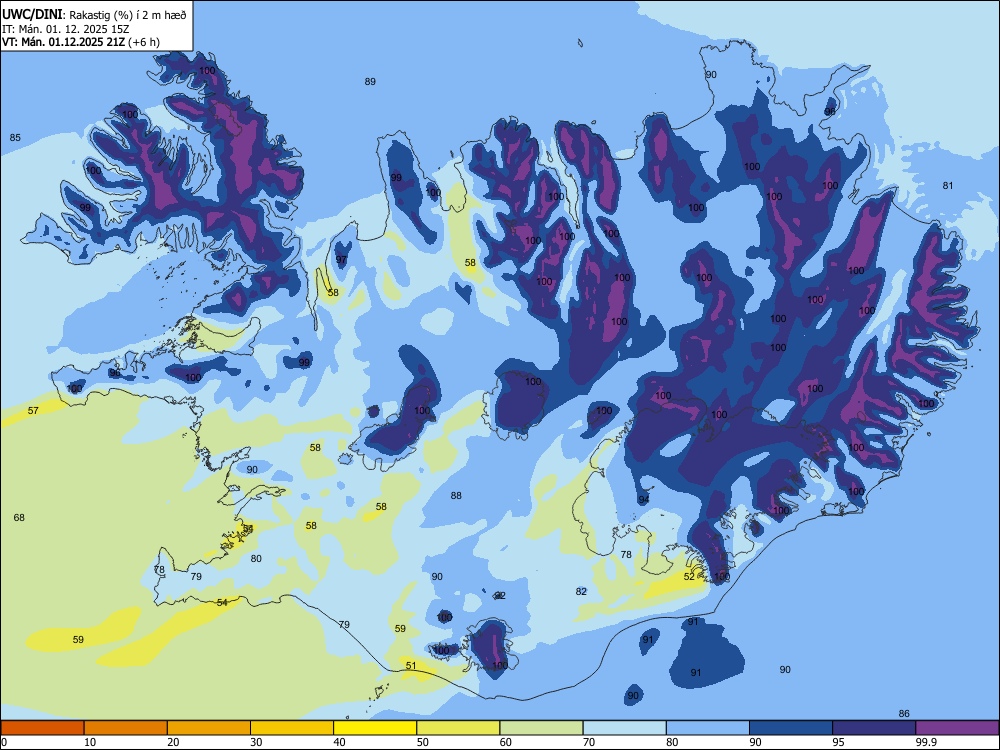1000x750 pixels.
Task: Click the 51 value on the south coast
Action: point(411,666)
